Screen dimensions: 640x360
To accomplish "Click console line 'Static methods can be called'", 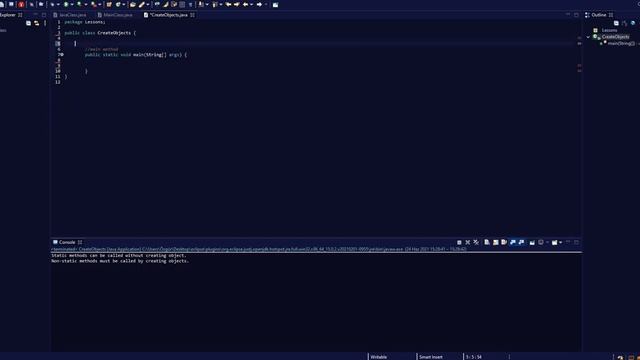I will click(x=119, y=256).
